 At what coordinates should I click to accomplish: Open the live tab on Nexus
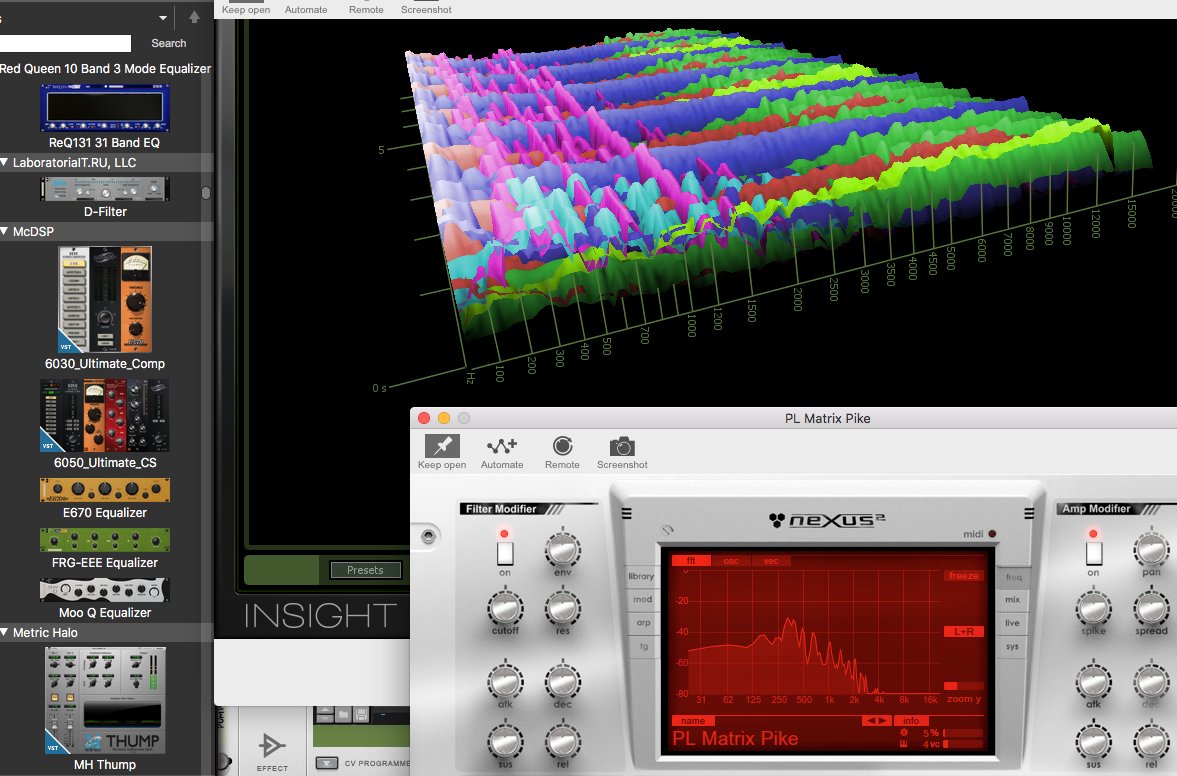[1012, 623]
